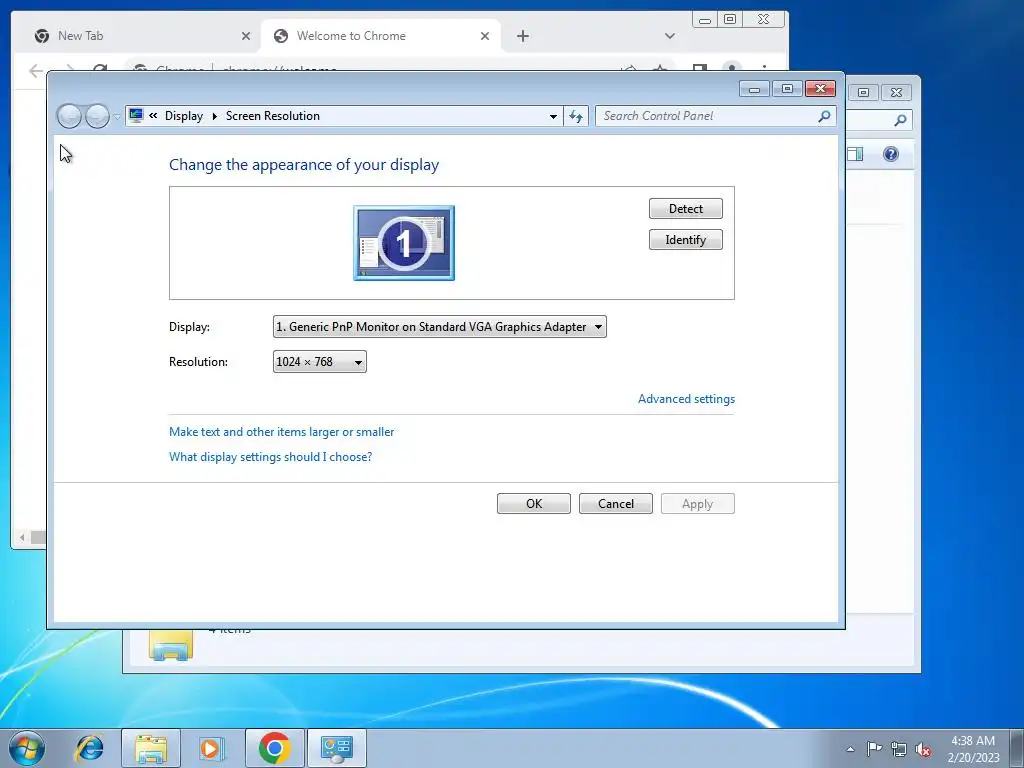Open Make text and other items larger or smaller
The width and height of the screenshot is (1024, 768).
point(281,432)
